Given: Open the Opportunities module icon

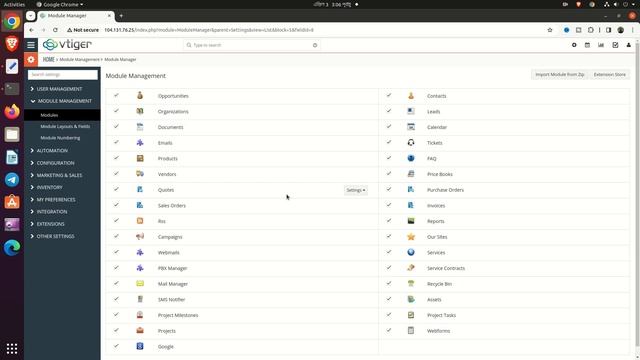Looking at the screenshot, I should point(140,96).
